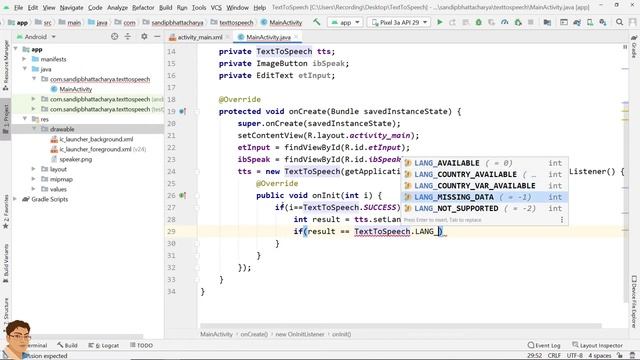Choose LANG_MISSING_DATA completion item
This screenshot has width=640, height=360.
pos(484,197)
